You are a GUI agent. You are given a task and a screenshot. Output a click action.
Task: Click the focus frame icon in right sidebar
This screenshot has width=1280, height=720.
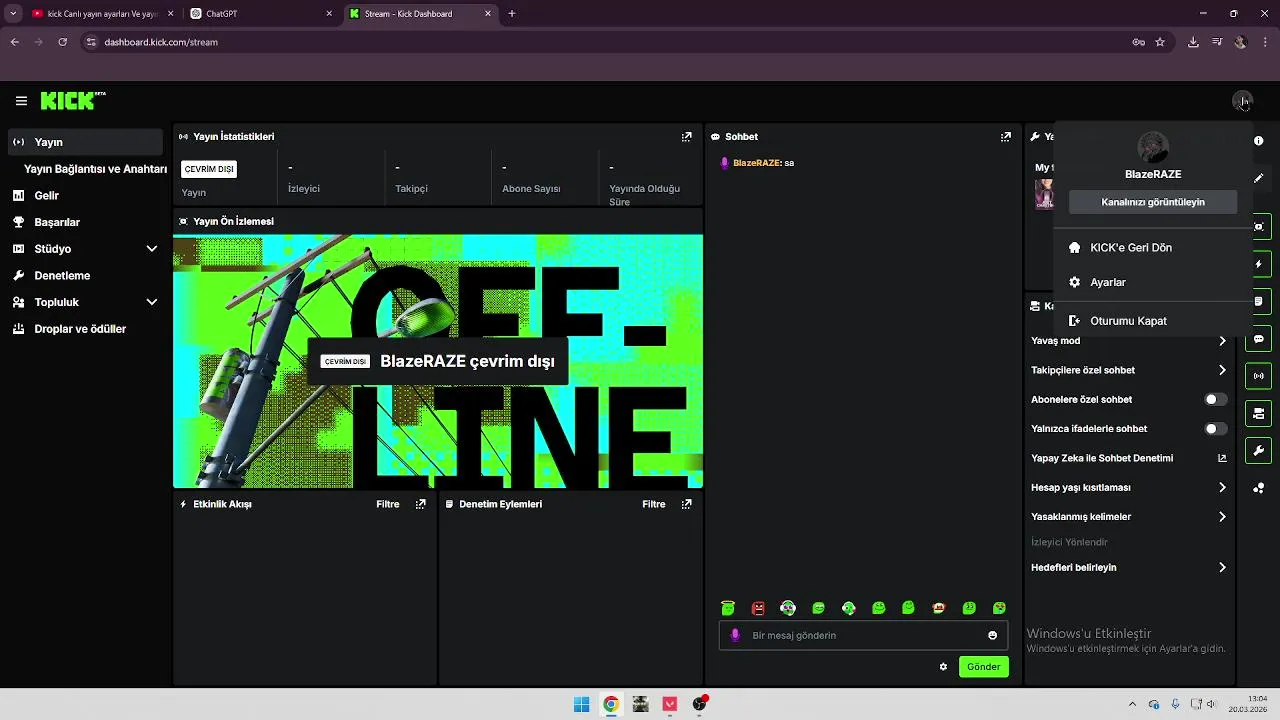coord(1259,227)
